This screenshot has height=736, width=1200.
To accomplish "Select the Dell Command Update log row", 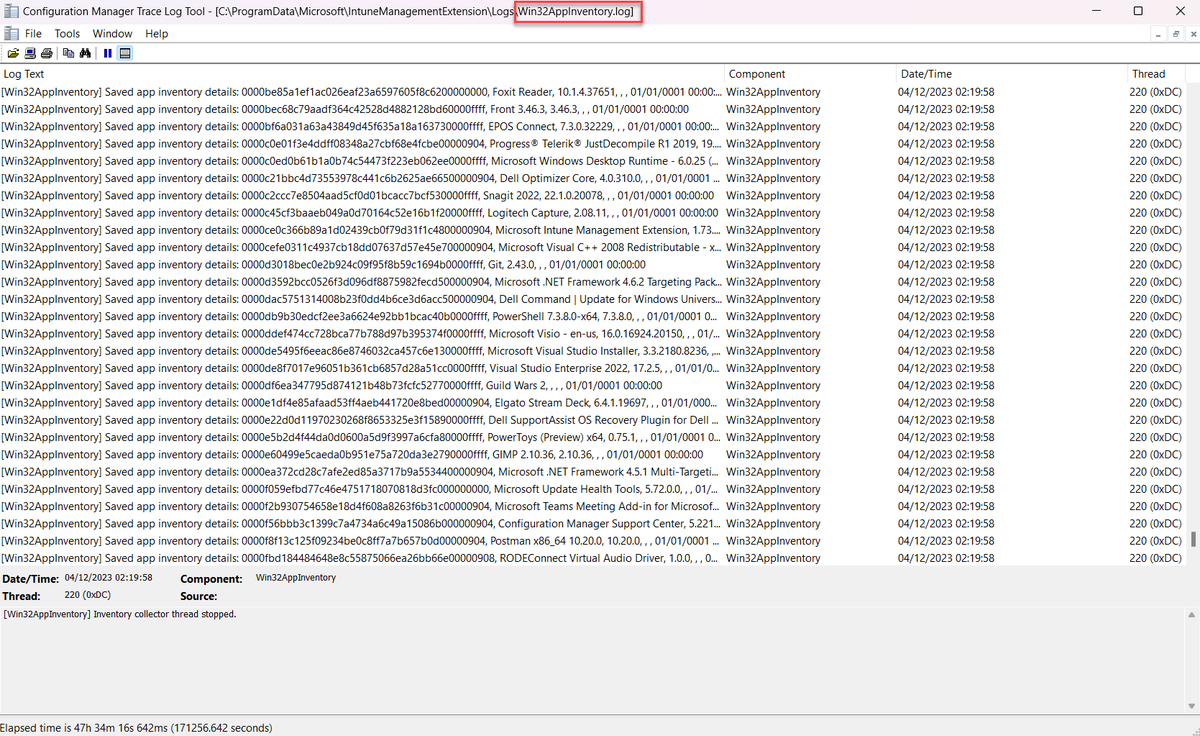I will pos(594,299).
